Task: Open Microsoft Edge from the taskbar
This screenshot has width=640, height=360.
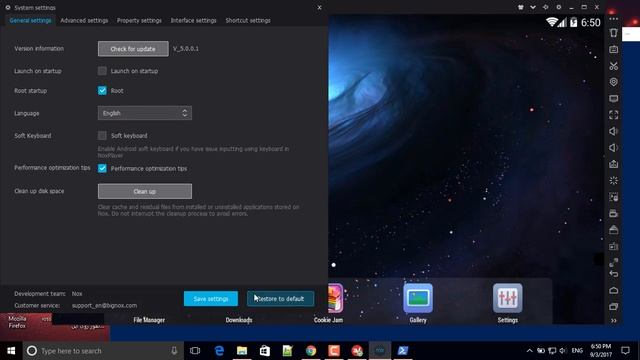Action: coord(219,351)
